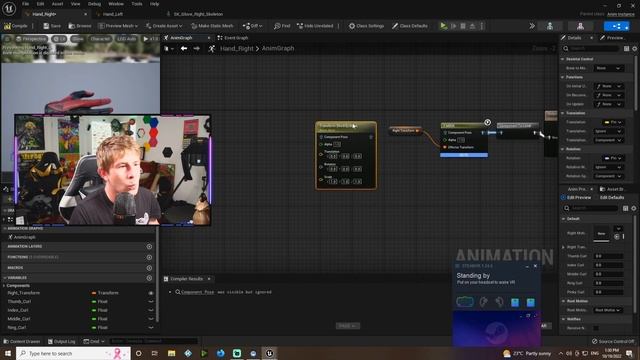
Task: Open Class Settings
Action: (366, 26)
